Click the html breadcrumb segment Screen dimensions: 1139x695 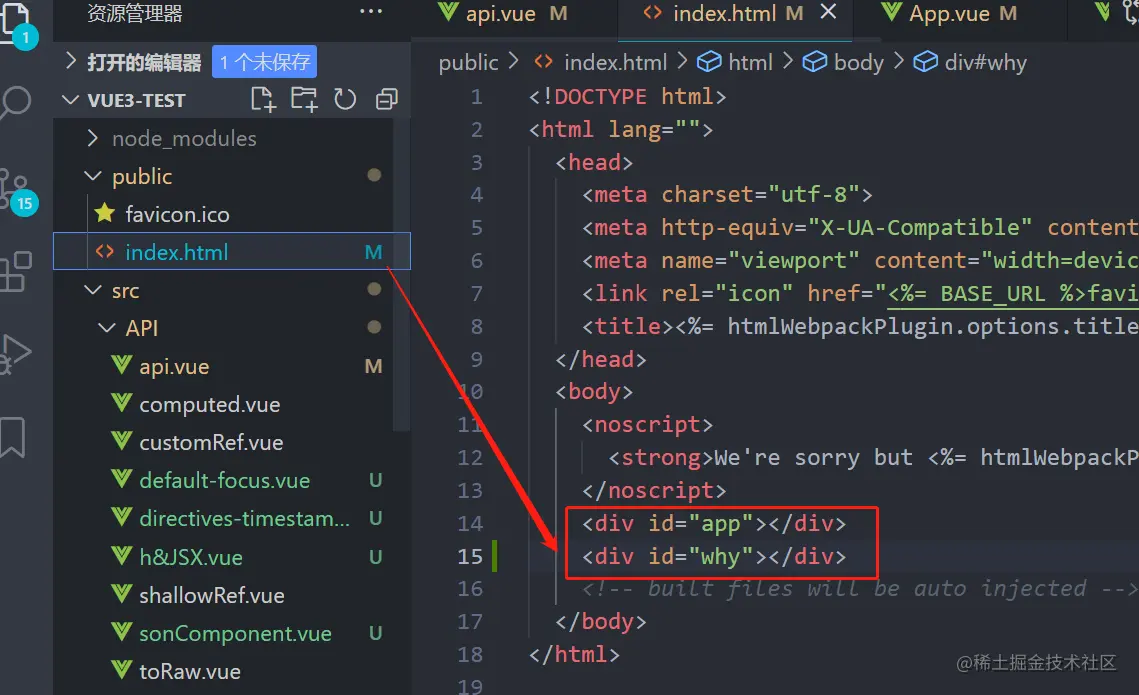coord(750,62)
